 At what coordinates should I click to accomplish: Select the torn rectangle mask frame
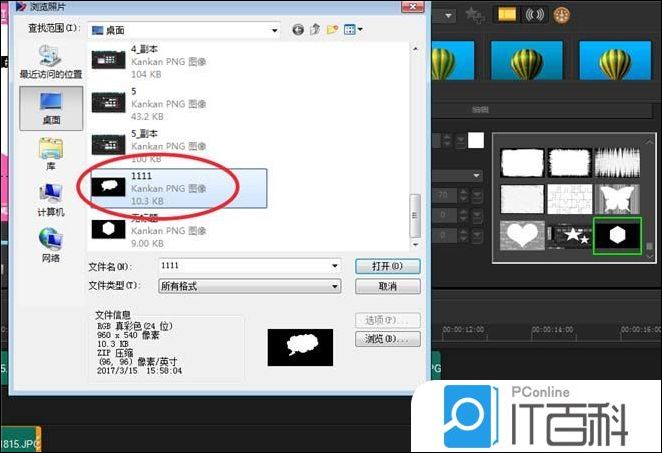click(570, 163)
